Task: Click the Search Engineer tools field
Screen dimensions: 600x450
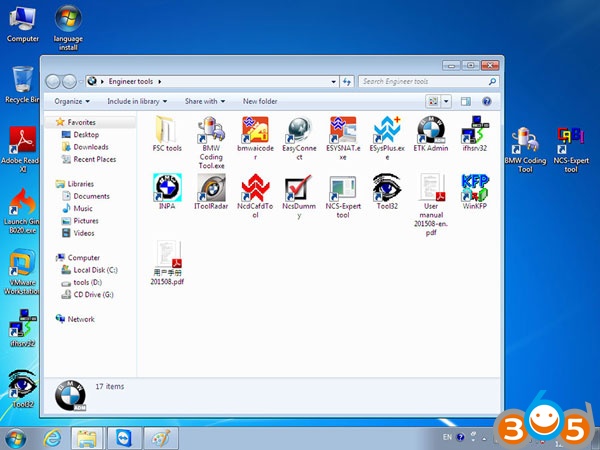Action: [429, 82]
